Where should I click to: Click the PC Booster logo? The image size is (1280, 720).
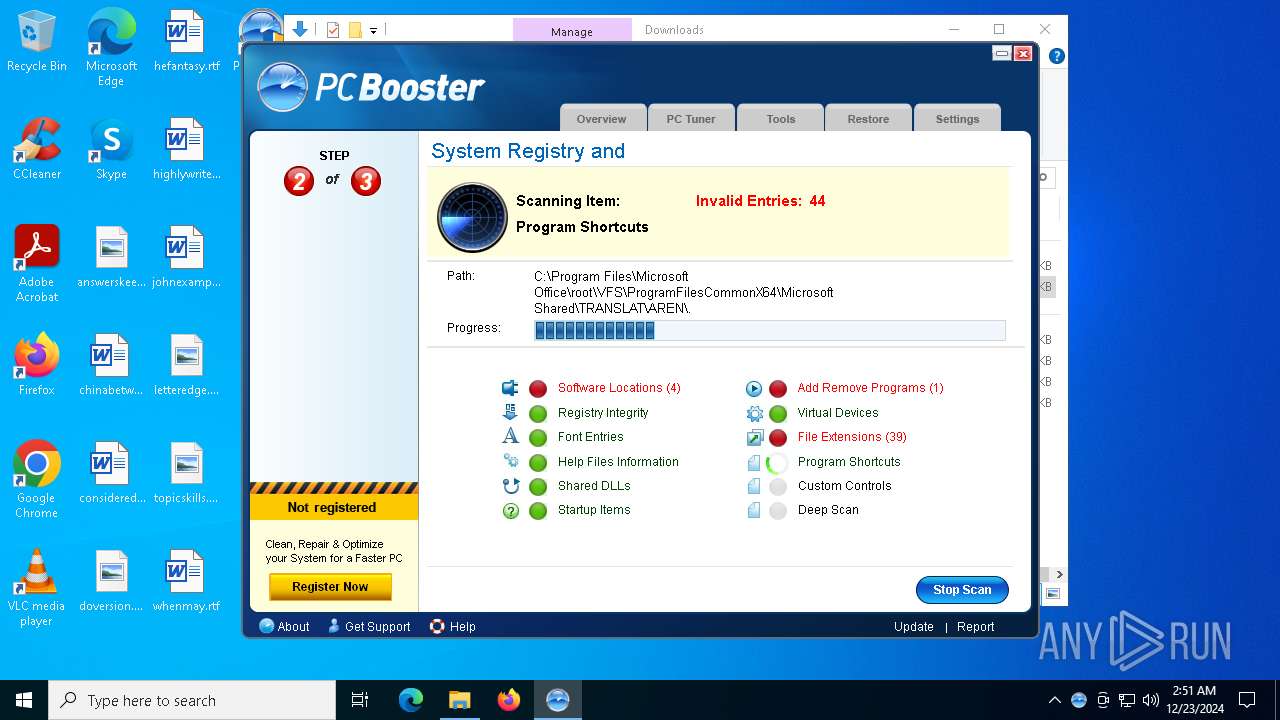370,87
